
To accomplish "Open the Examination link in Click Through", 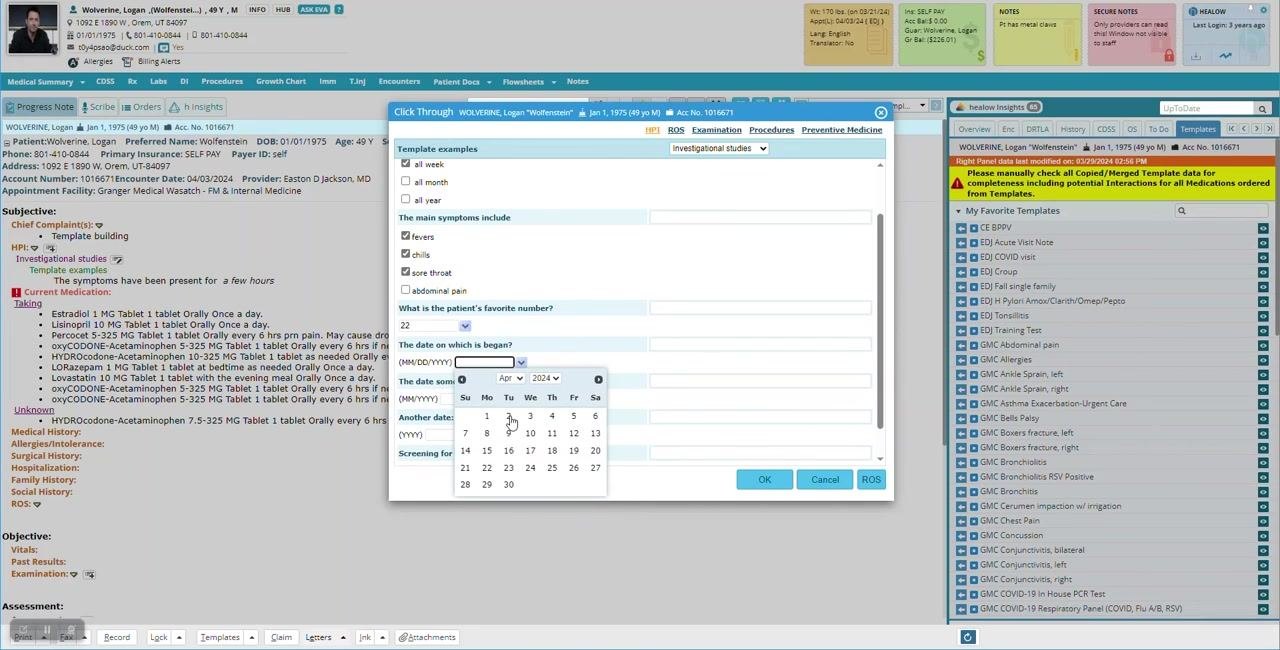I will (x=716, y=130).
